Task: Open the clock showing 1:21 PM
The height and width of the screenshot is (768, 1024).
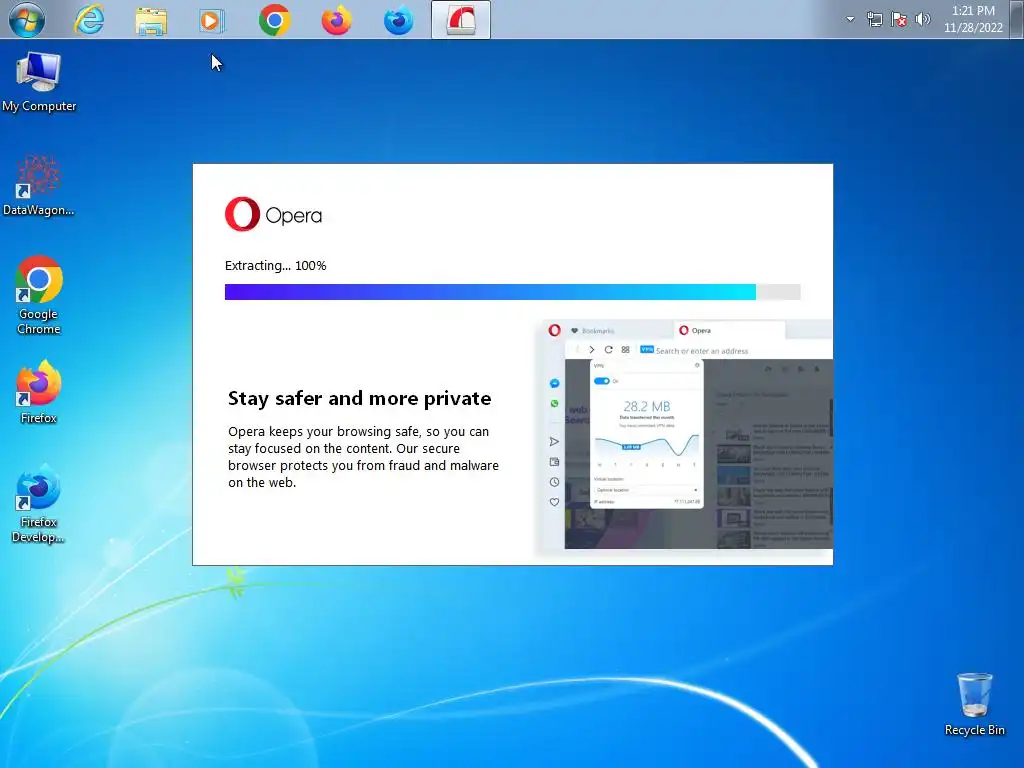Action: (973, 19)
